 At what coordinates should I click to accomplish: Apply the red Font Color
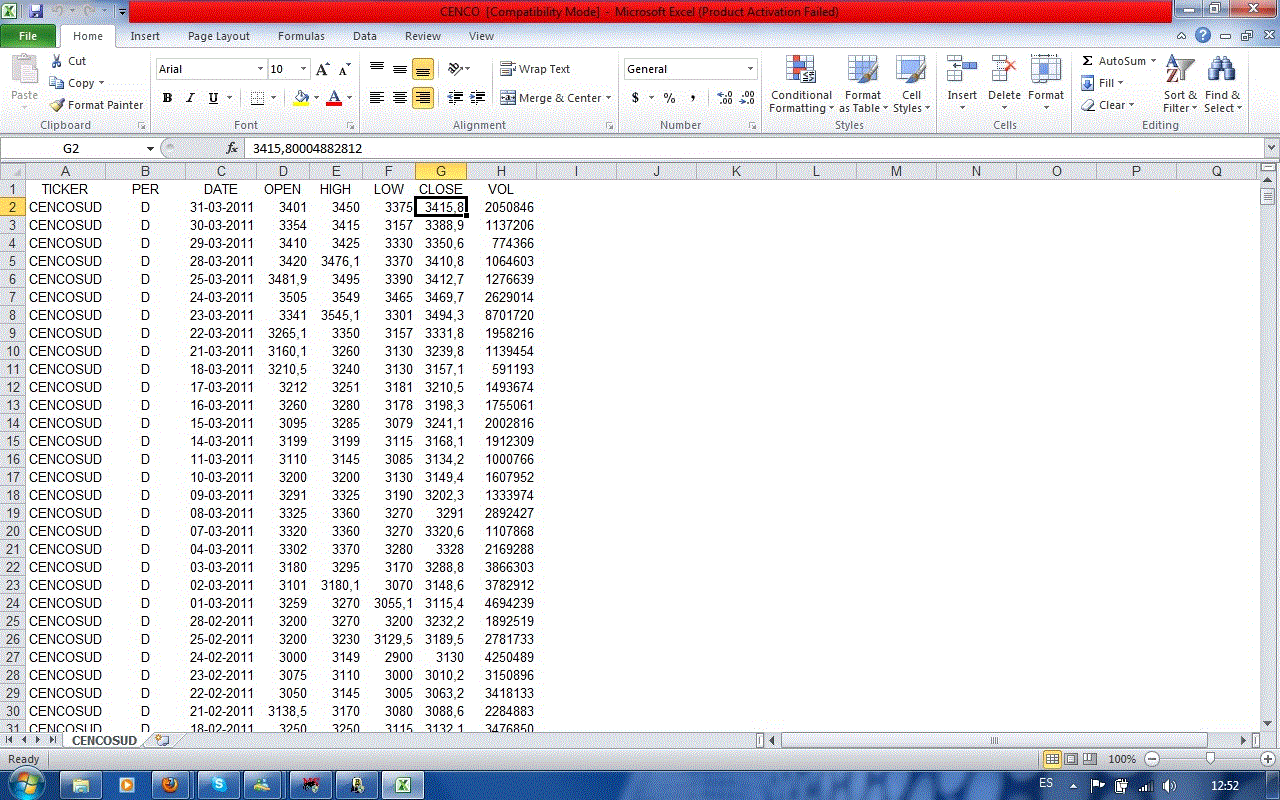(334, 98)
